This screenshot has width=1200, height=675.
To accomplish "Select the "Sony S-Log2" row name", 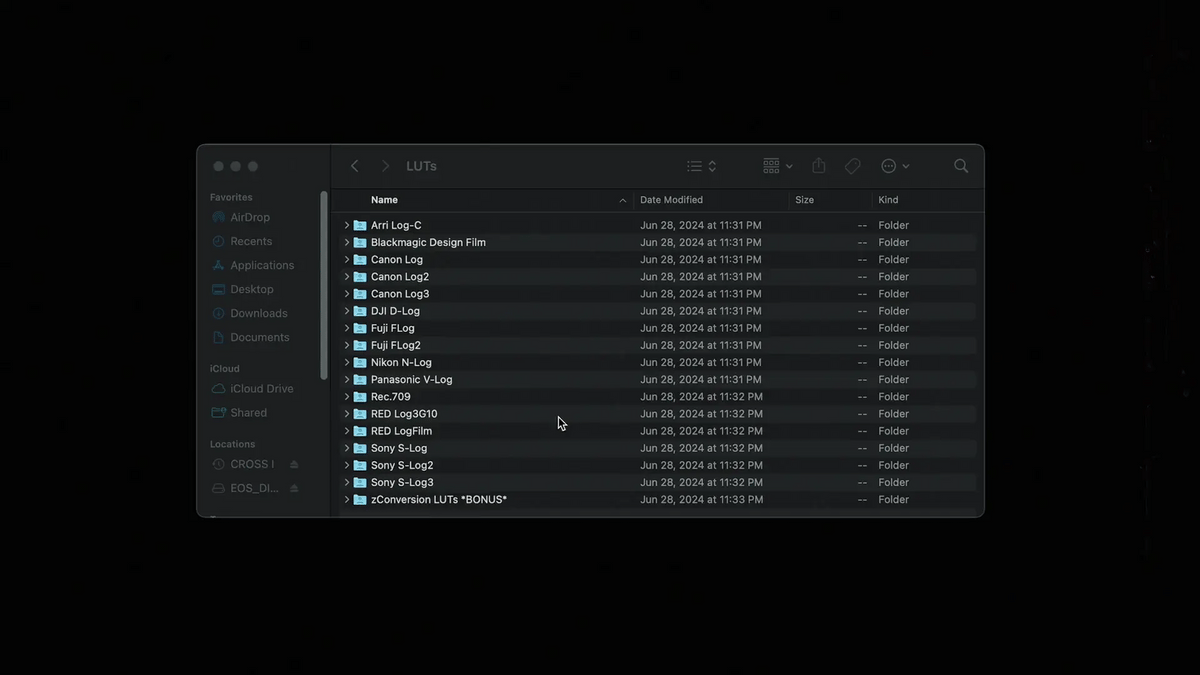I will [402, 465].
